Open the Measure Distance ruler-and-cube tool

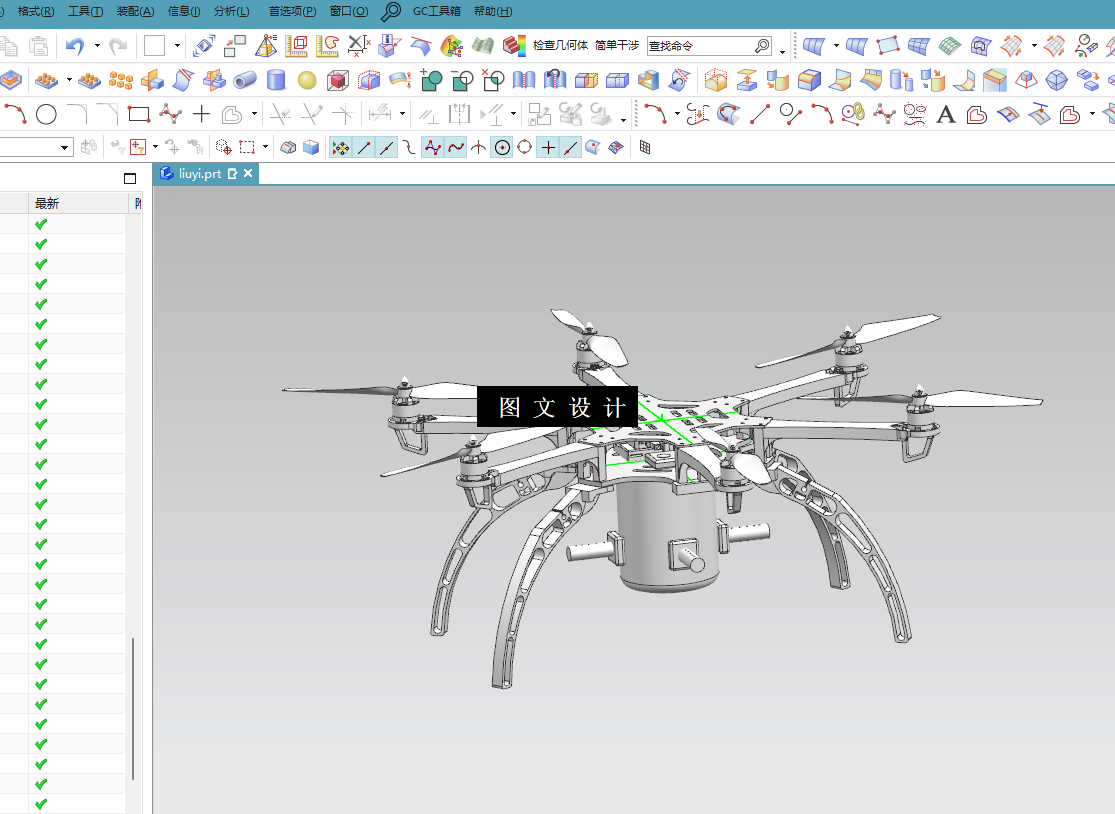297,46
